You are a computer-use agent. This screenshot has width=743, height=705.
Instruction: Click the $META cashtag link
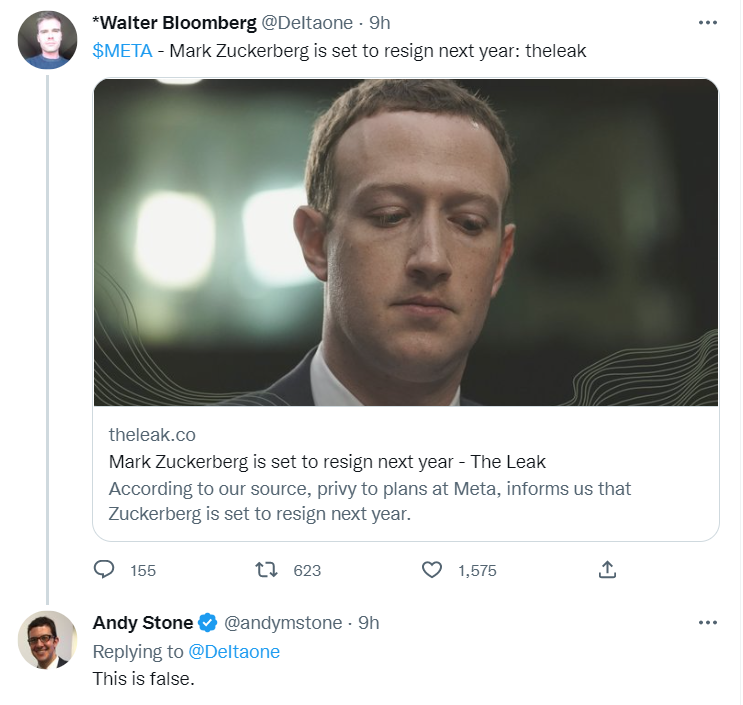tap(122, 52)
